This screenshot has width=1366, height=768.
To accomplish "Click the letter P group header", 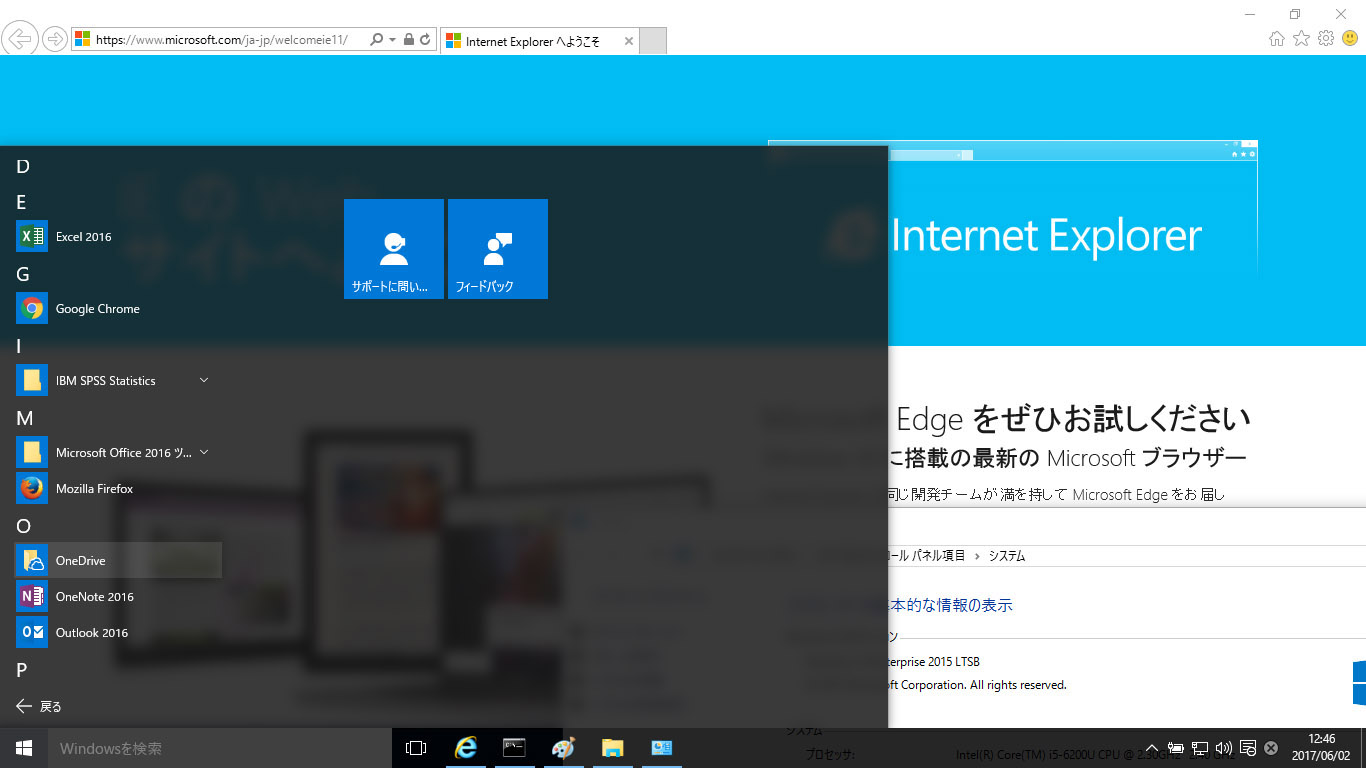I will (x=22, y=670).
